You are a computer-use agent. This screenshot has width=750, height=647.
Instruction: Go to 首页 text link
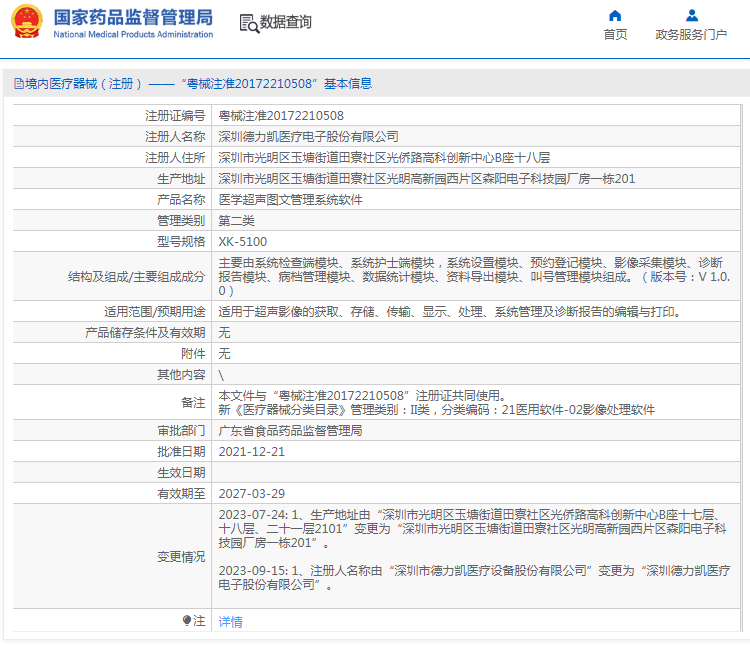click(615, 34)
